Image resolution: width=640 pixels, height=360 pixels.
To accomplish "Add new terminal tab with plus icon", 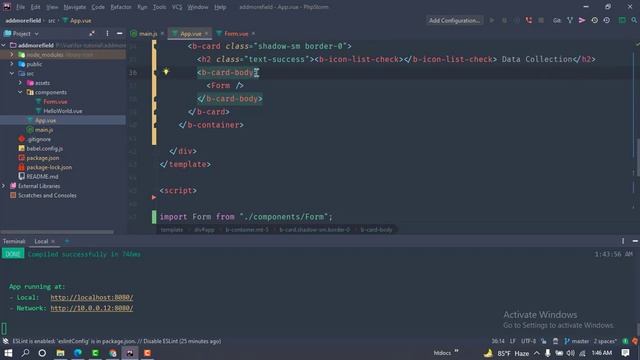I will tap(67, 241).
